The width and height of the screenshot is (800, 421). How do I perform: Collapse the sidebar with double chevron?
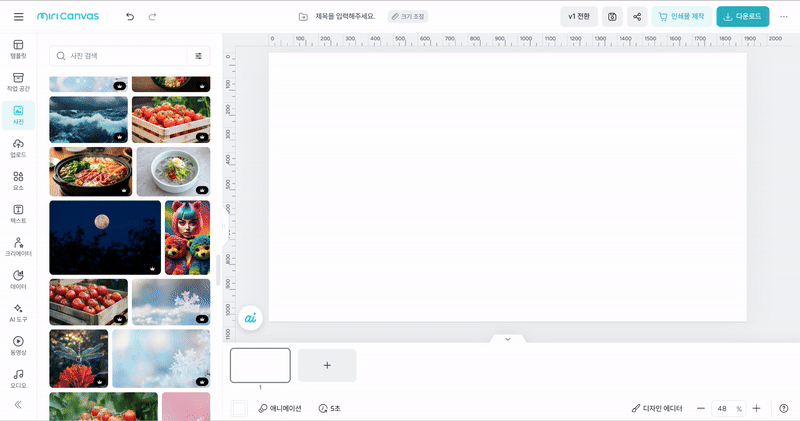tap(18, 405)
